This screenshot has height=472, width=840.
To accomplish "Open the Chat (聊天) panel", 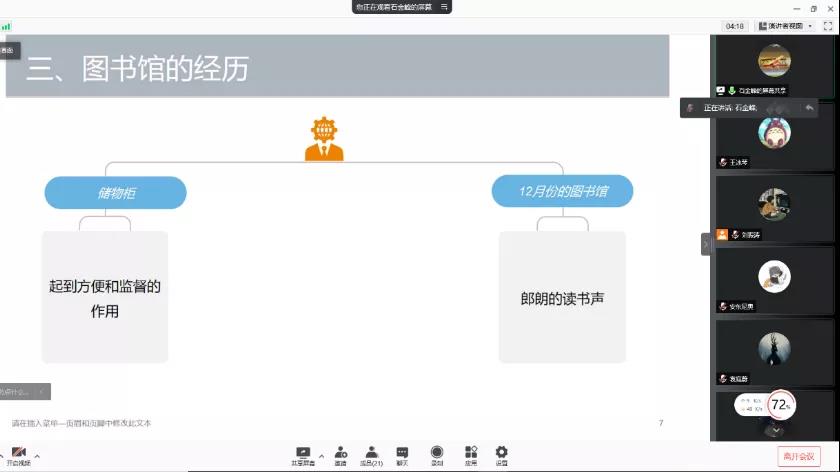I will pos(402,454).
